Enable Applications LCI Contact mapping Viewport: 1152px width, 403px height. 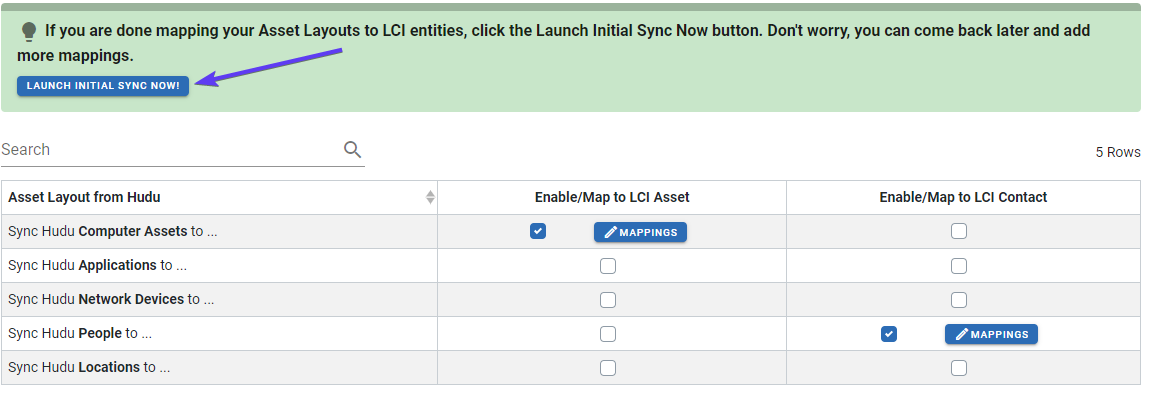959,266
